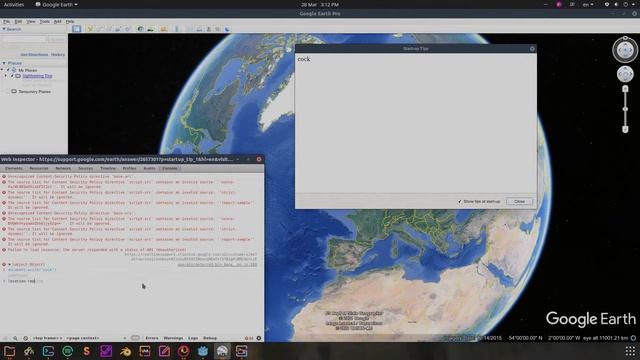Filter console by Logs
The image size is (640, 360).
click(x=193, y=338)
